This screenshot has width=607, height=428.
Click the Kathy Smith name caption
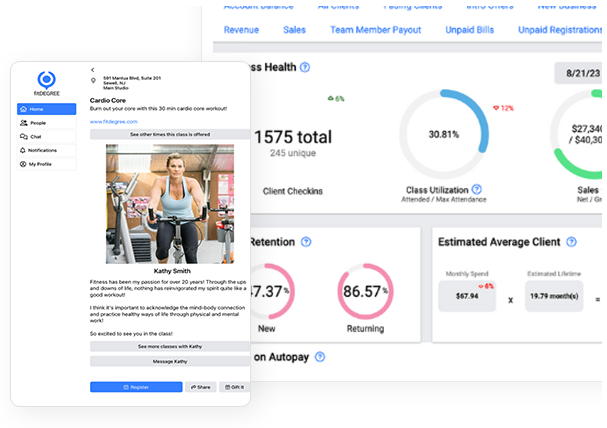[x=172, y=271]
